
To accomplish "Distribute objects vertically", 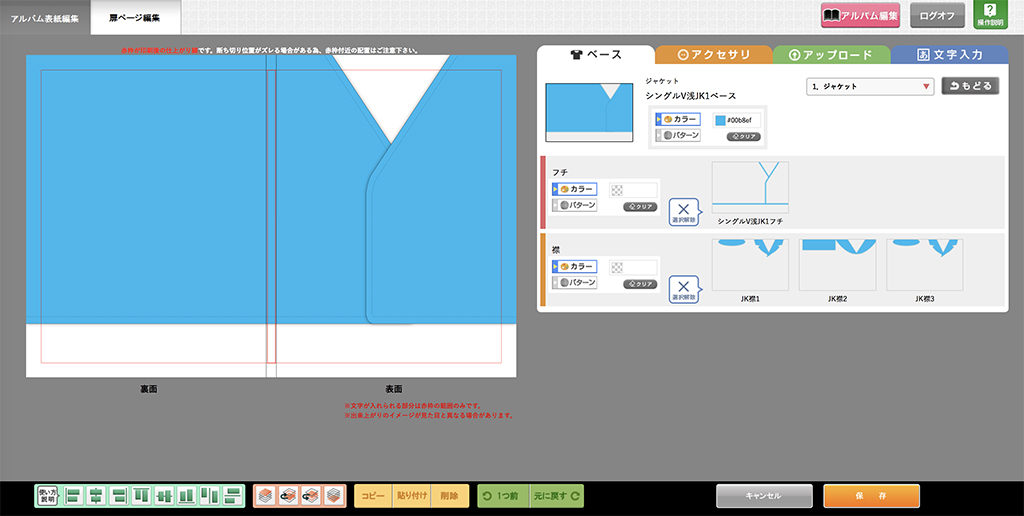I will pos(232,496).
